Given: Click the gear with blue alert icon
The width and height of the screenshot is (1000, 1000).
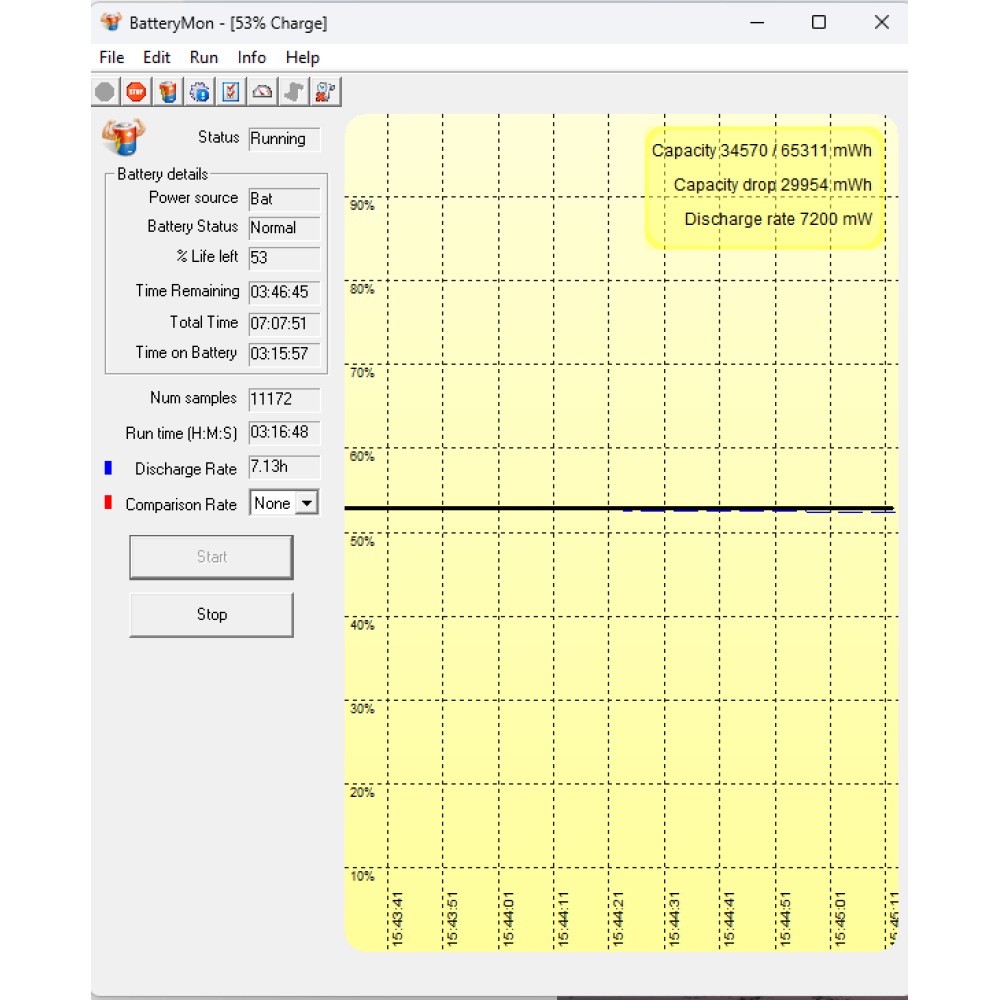Looking at the screenshot, I should point(199,92).
